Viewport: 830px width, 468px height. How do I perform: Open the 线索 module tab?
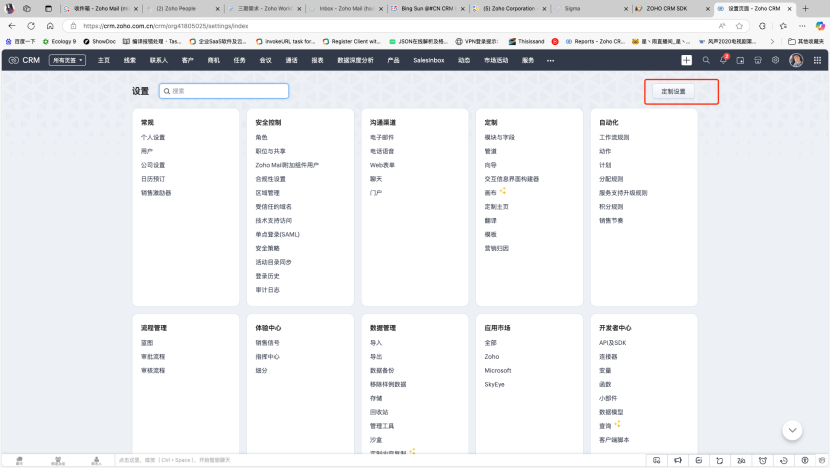(x=130, y=60)
